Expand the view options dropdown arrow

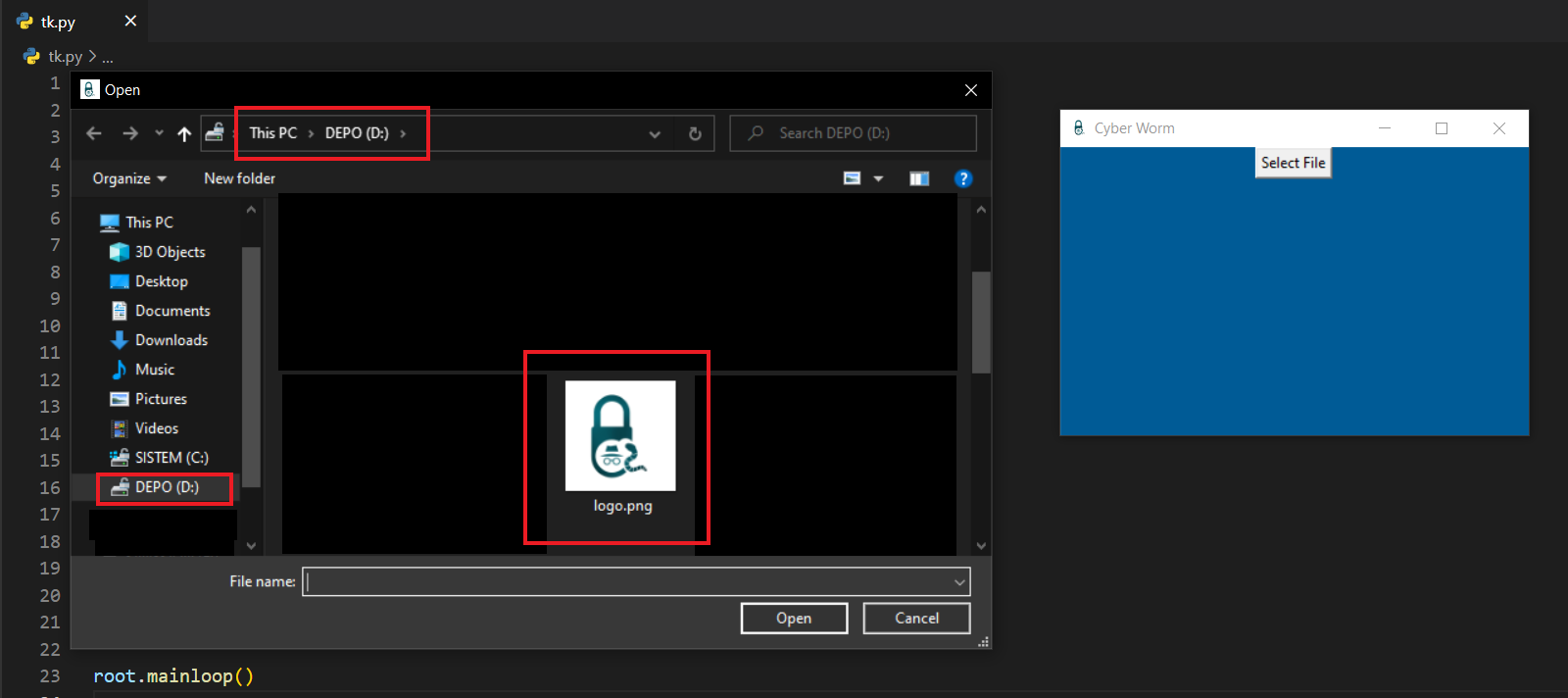[878, 178]
